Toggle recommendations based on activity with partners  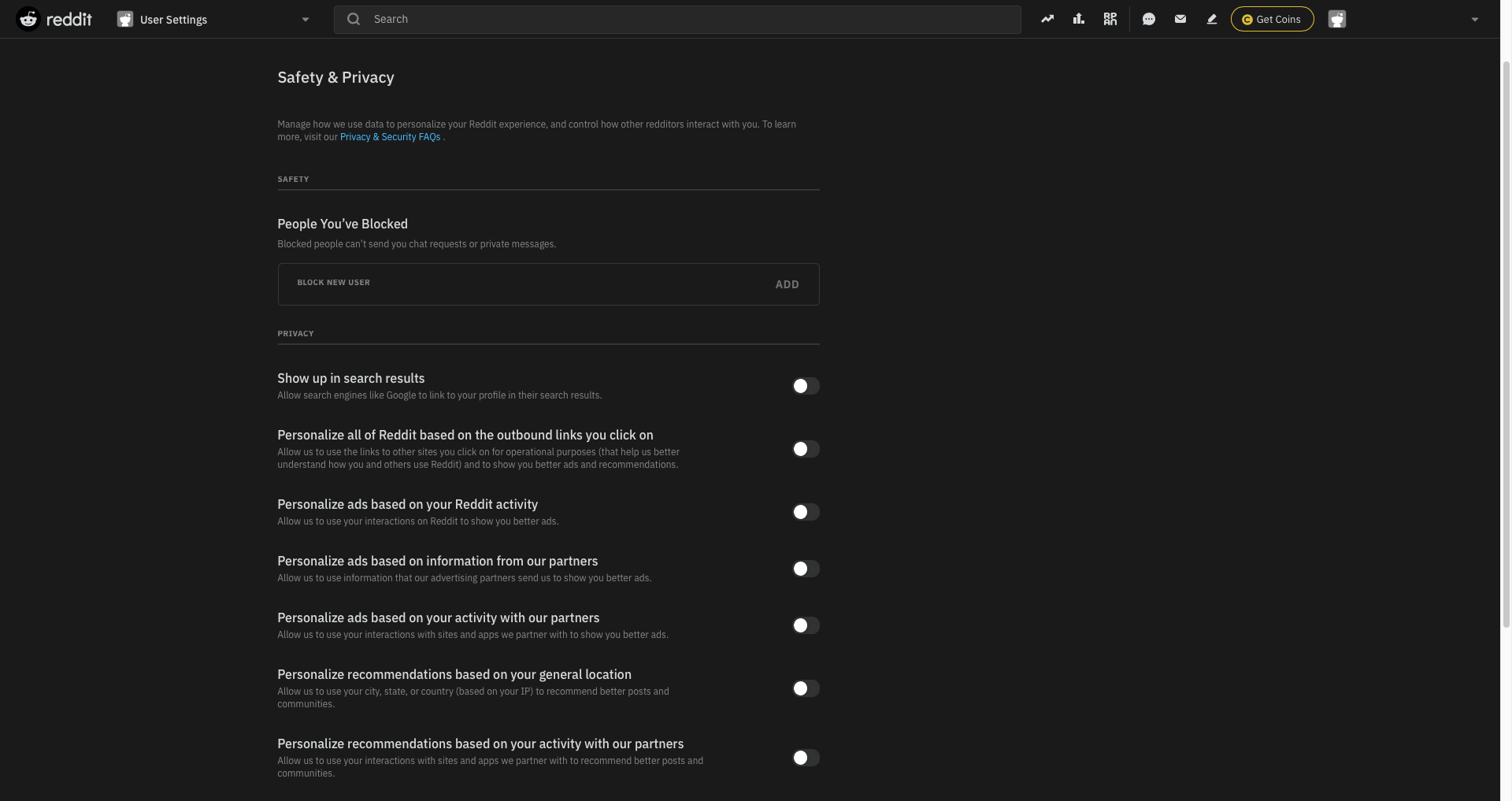(x=806, y=758)
